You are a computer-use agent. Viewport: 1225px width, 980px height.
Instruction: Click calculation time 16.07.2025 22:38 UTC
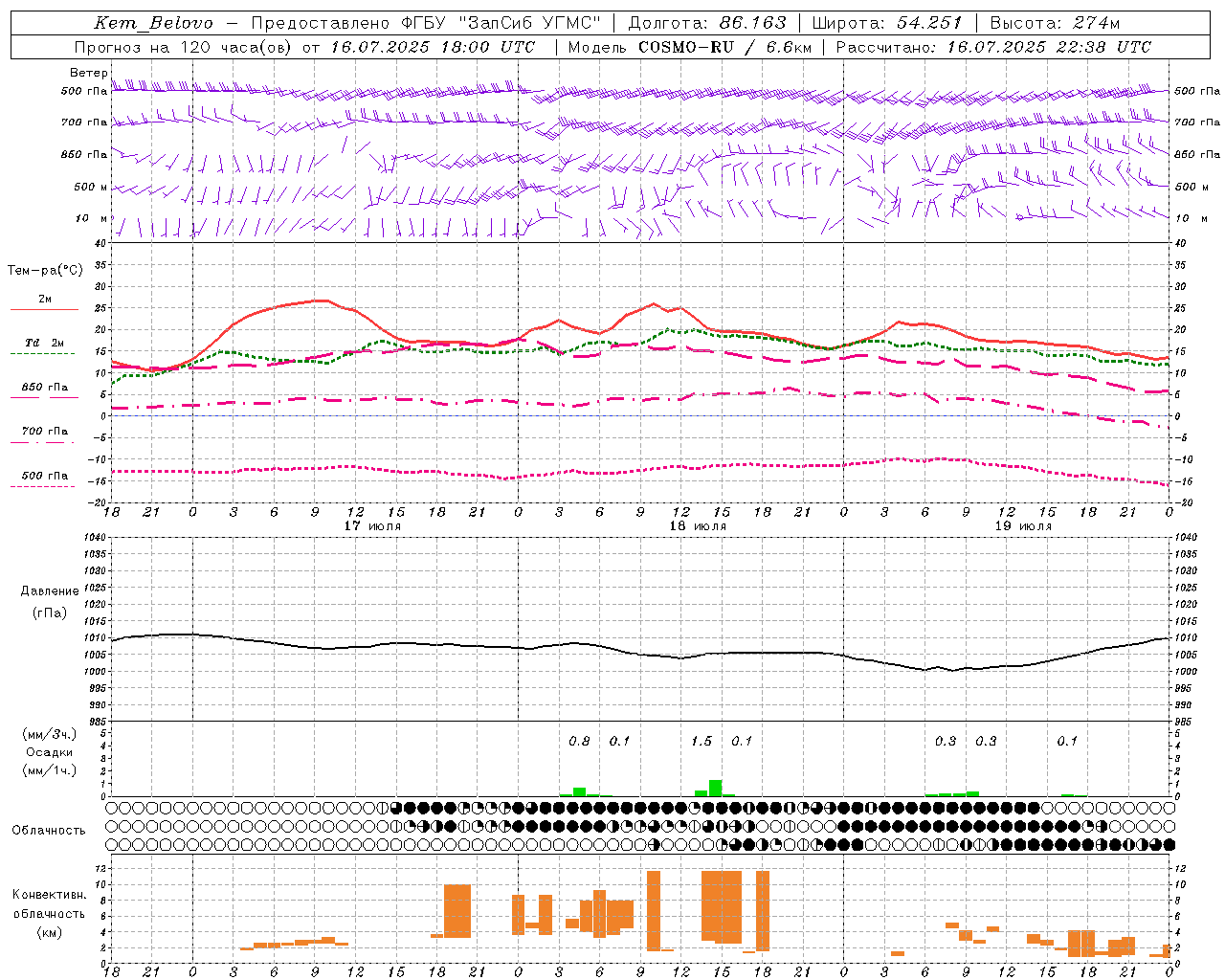1049,47
